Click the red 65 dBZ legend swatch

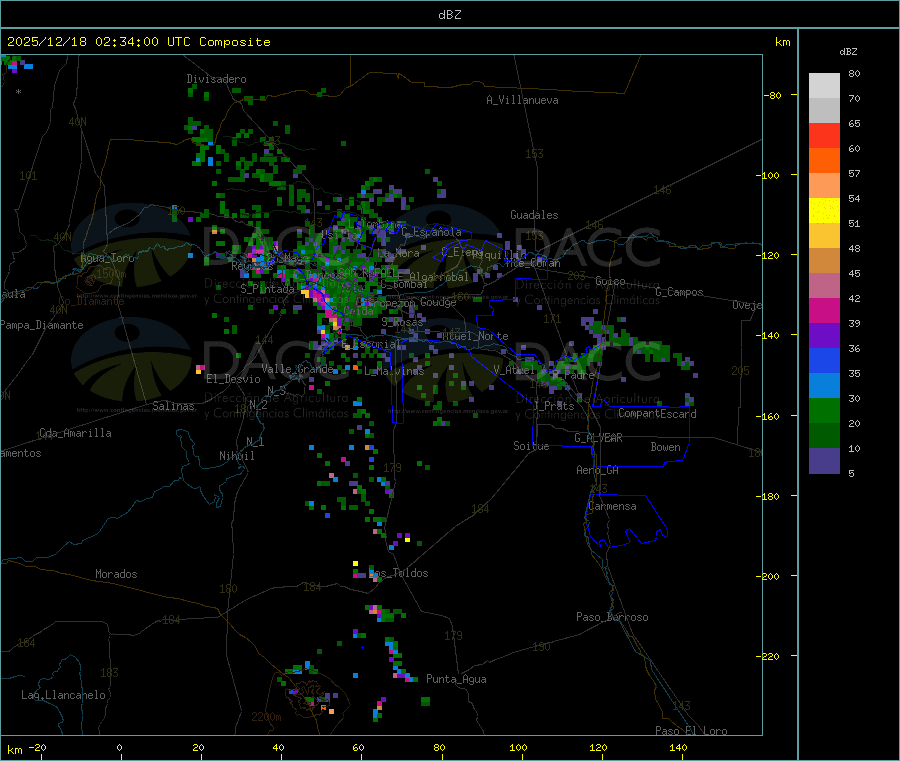click(x=824, y=136)
